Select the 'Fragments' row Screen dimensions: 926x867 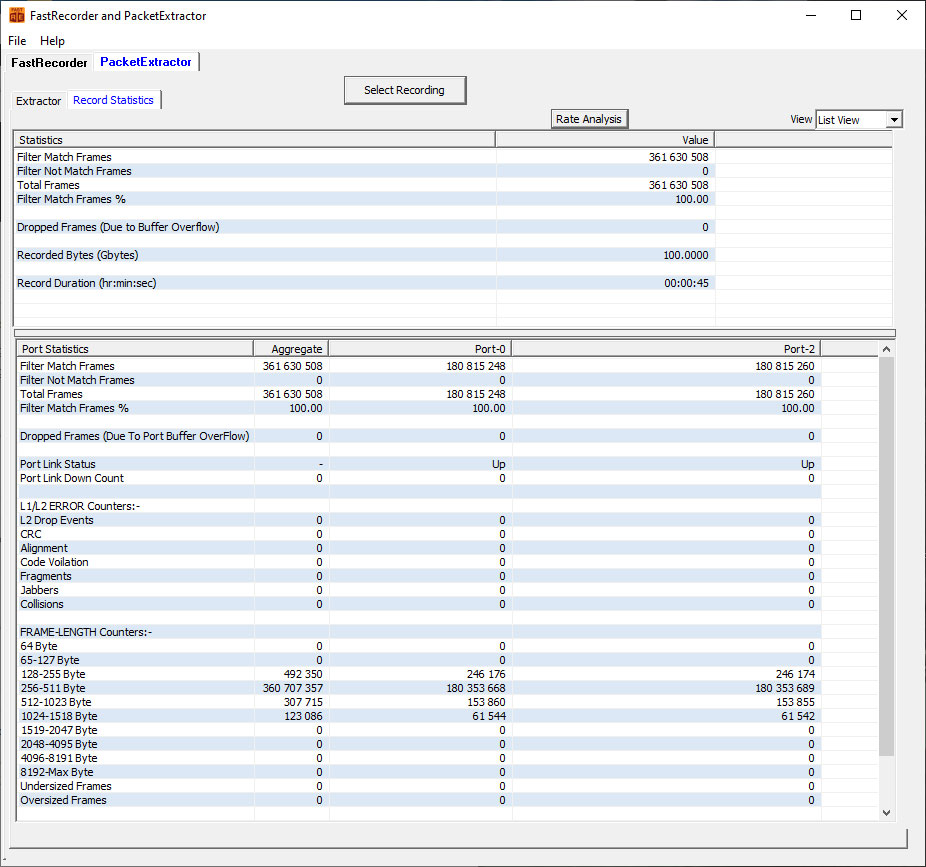pos(419,576)
